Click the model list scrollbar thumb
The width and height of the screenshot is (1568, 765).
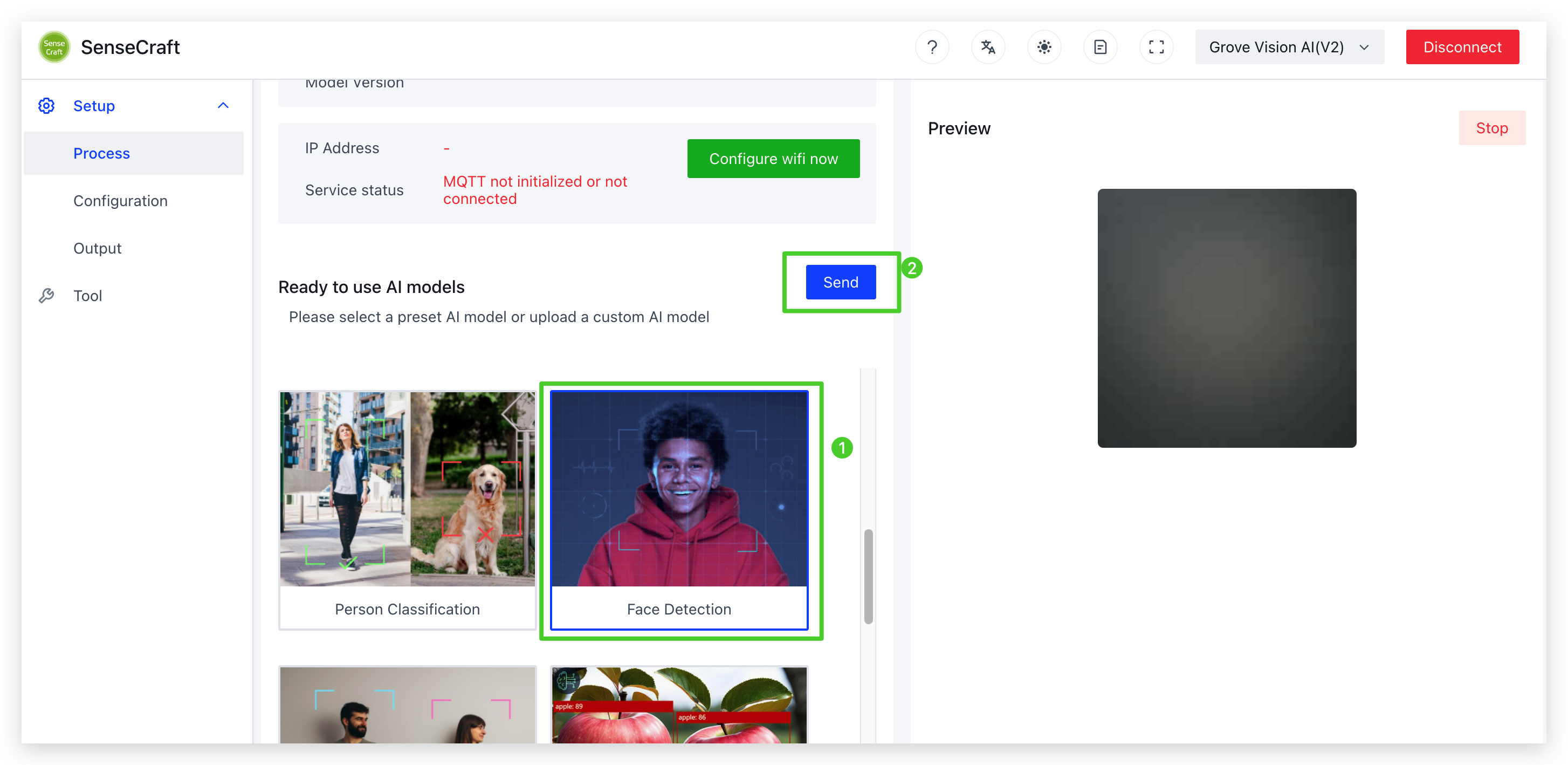point(868,577)
